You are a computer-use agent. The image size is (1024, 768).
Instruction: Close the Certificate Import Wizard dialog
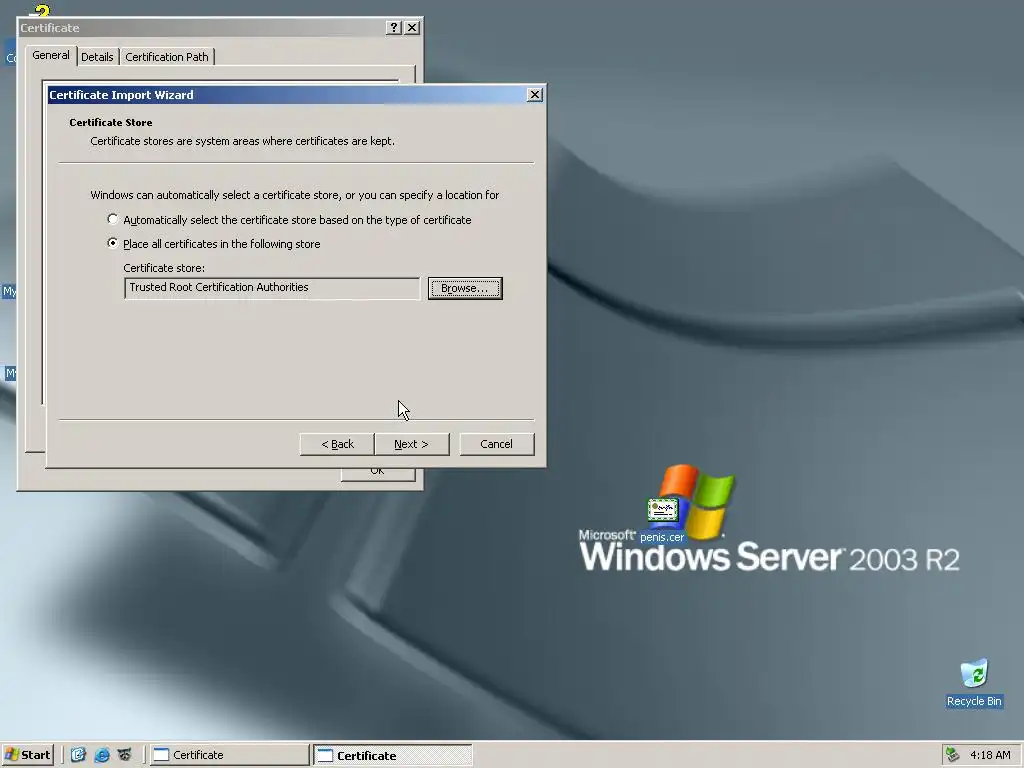[x=535, y=95]
